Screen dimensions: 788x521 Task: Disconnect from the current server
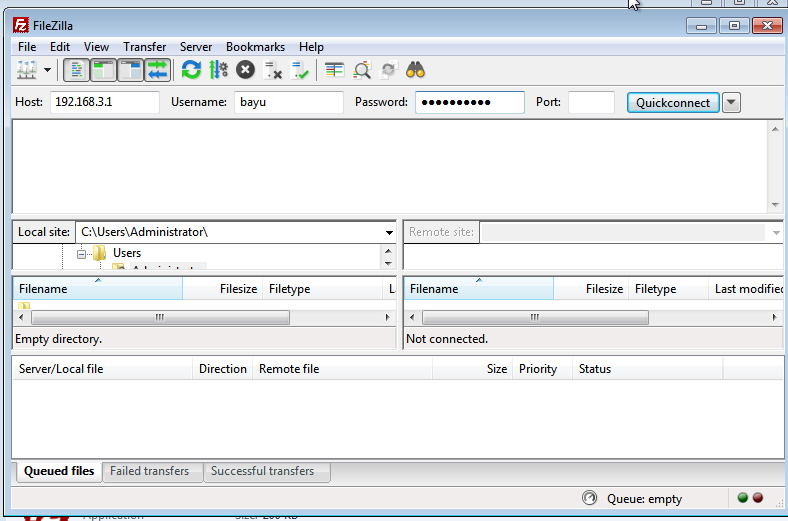pos(273,70)
